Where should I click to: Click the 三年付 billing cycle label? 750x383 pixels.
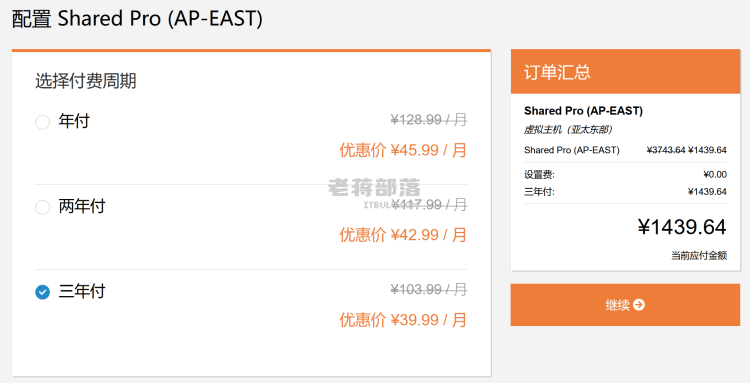coord(82,291)
